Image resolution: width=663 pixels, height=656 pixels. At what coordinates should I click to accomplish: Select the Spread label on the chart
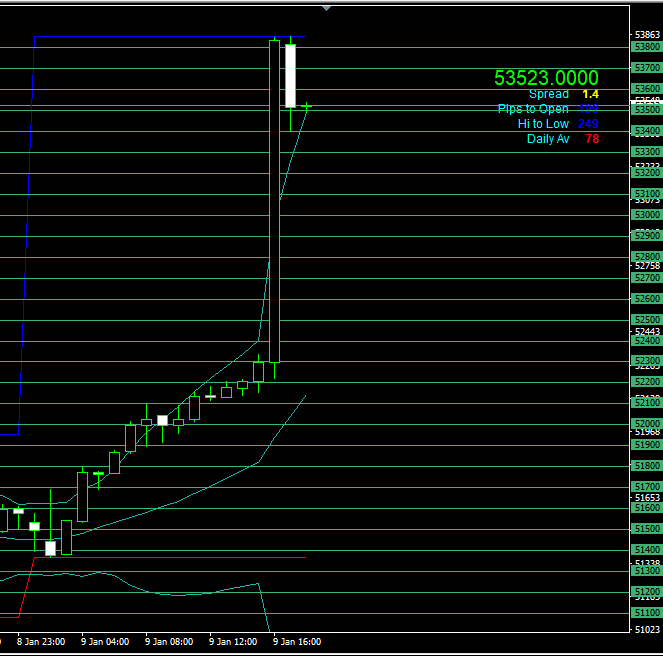pyautogui.click(x=549, y=94)
